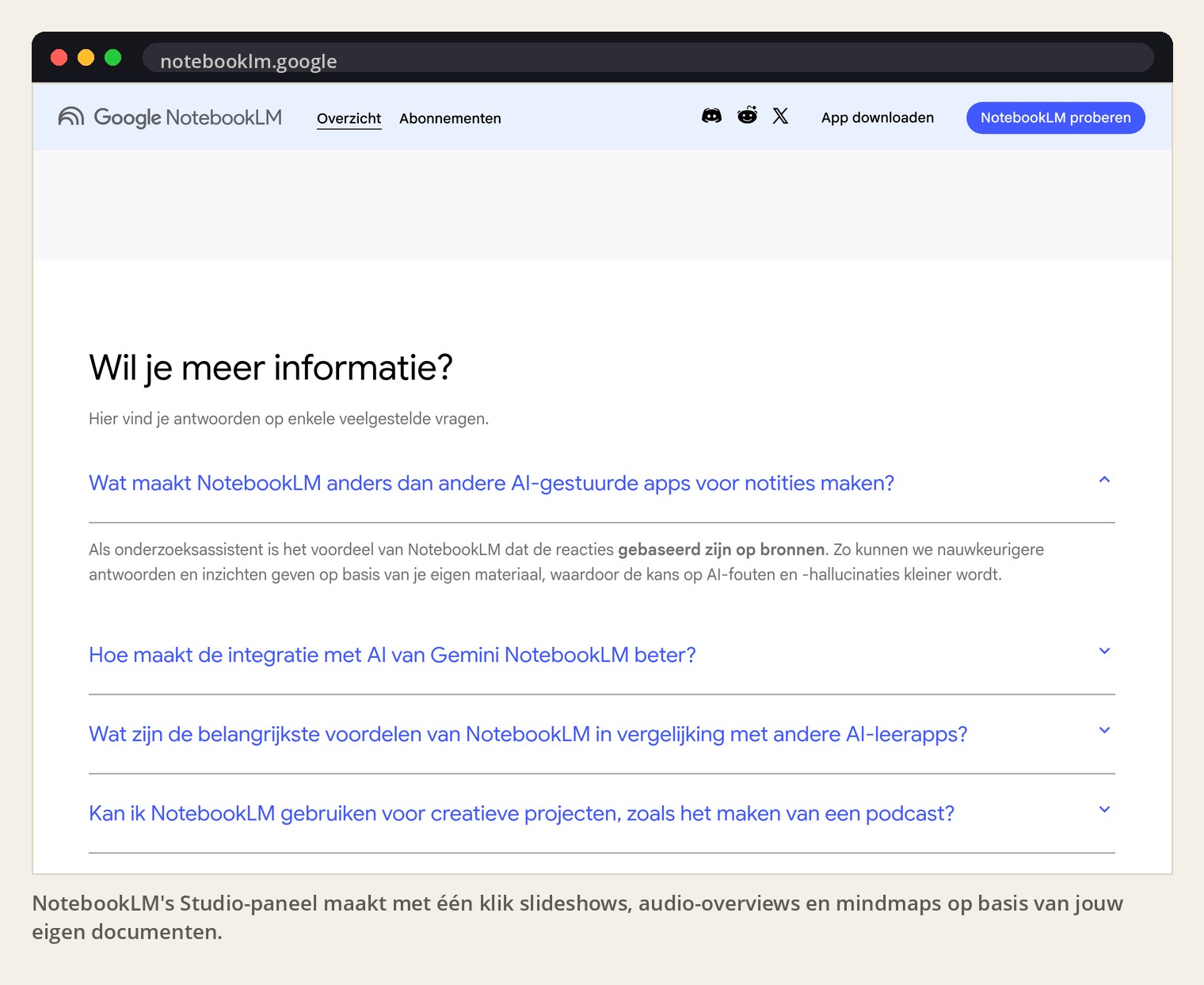1204x985 pixels.
Task: Click the yellow minimize window button
Action: click(86, 57)
